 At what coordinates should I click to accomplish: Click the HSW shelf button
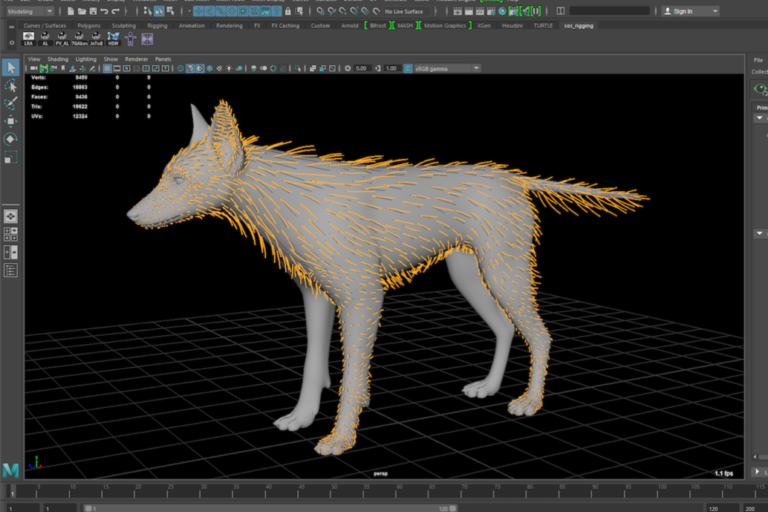113,39
